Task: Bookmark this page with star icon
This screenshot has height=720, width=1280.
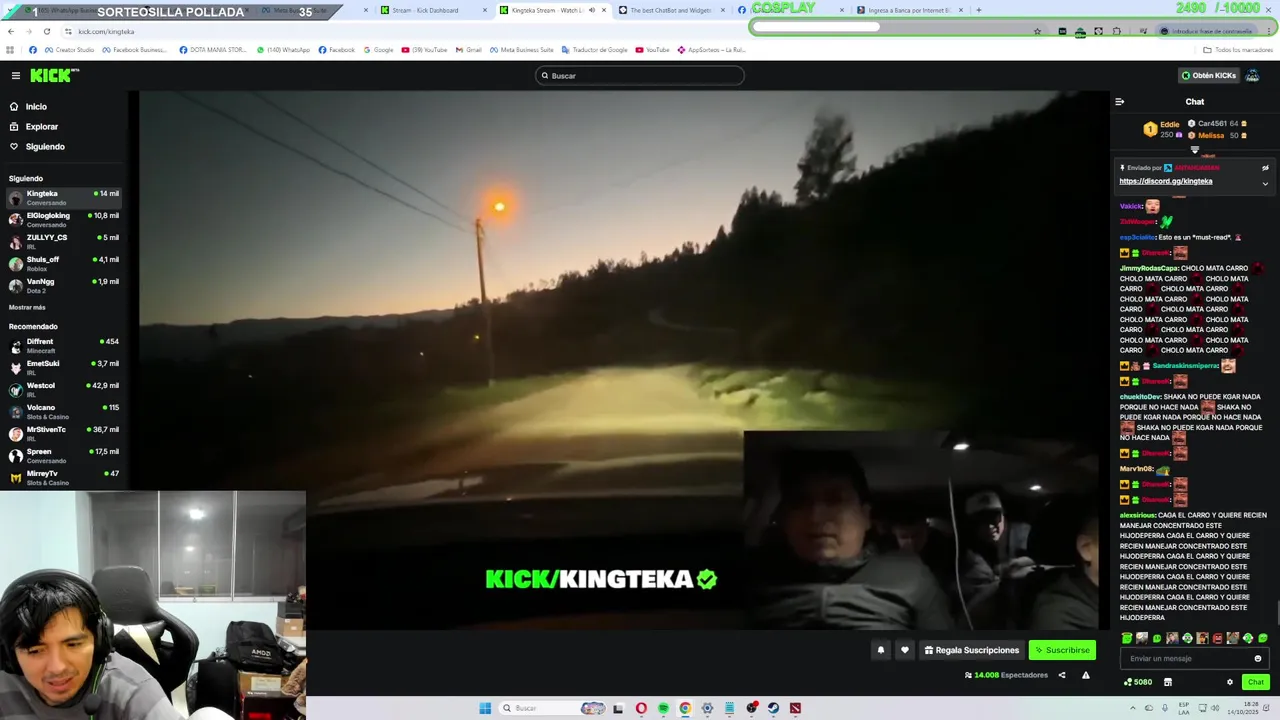Action: click(1037, 31)
